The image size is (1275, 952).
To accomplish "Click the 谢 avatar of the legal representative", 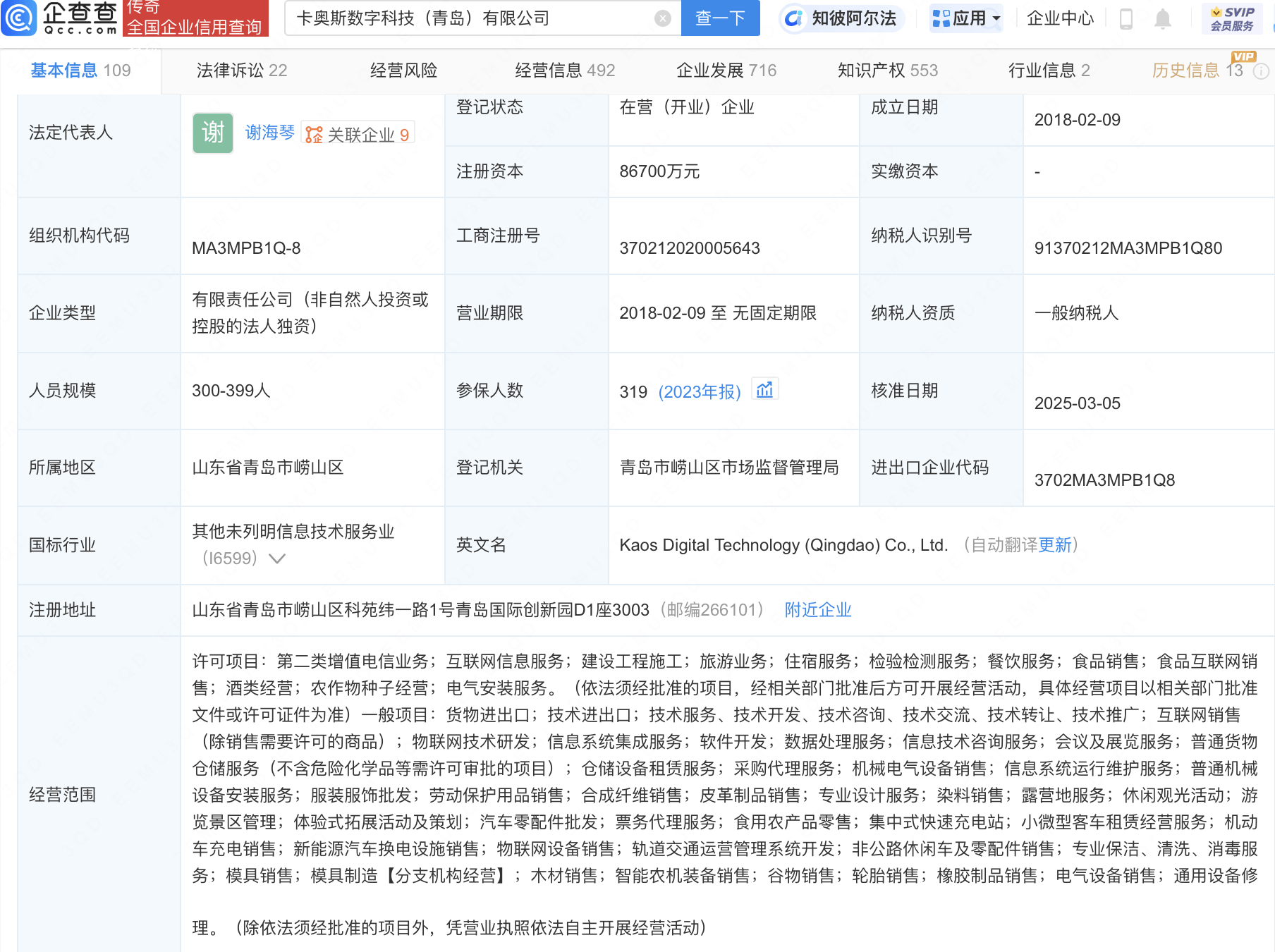I will [213, 133].
